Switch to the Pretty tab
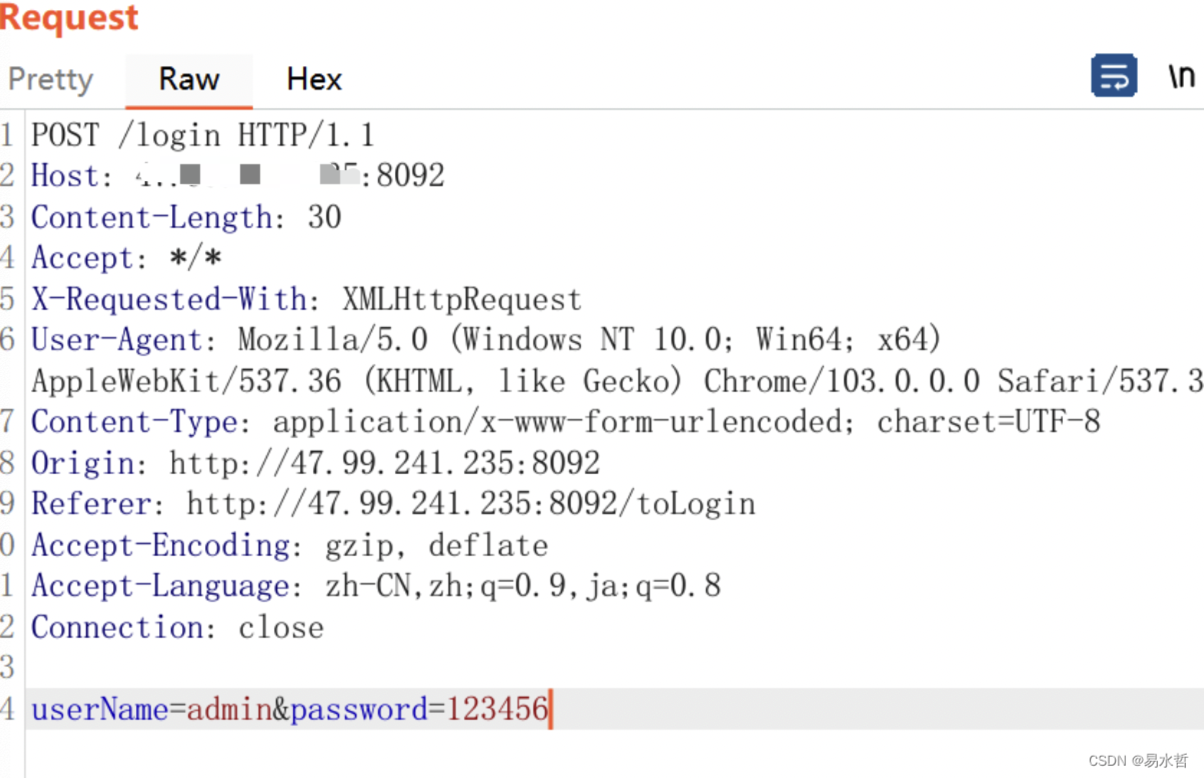 [50, 79]
